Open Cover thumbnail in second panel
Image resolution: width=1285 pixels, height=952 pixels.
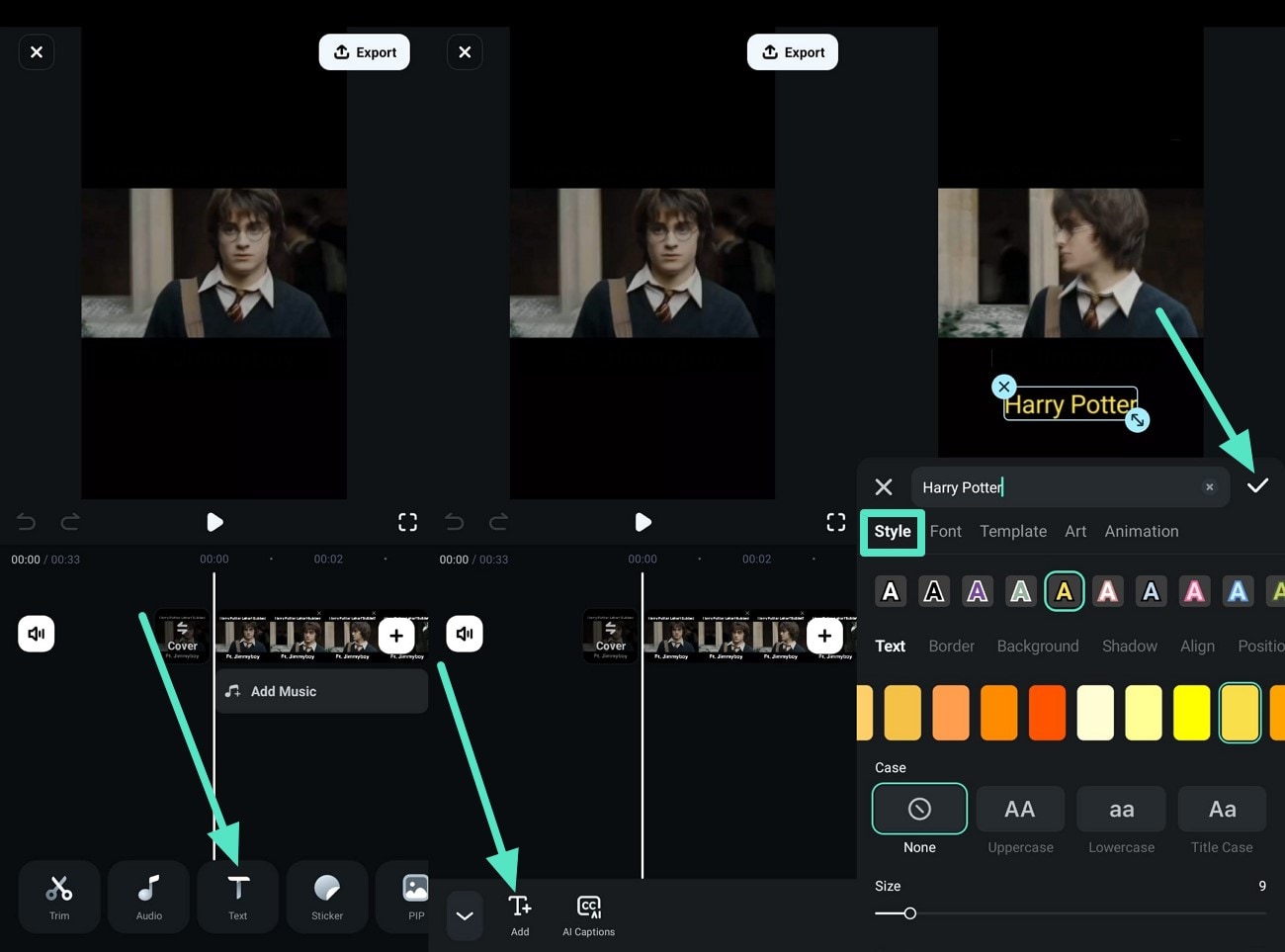tap(611, 636)
